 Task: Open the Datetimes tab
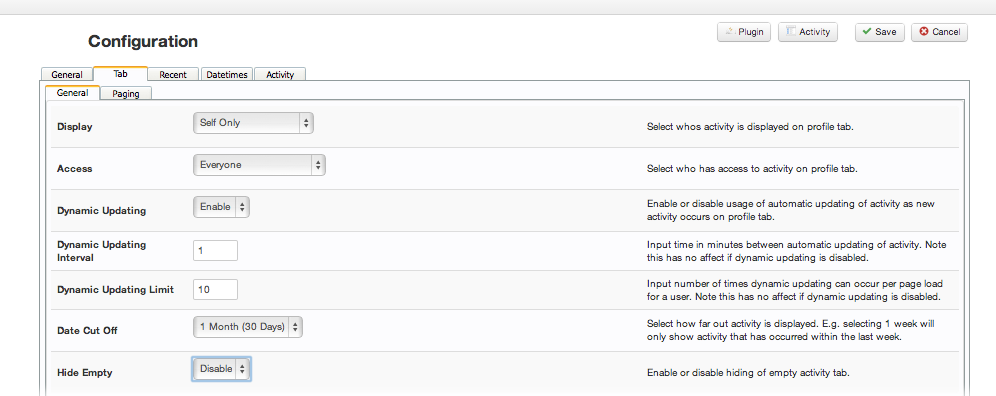(x=227, y=74)
